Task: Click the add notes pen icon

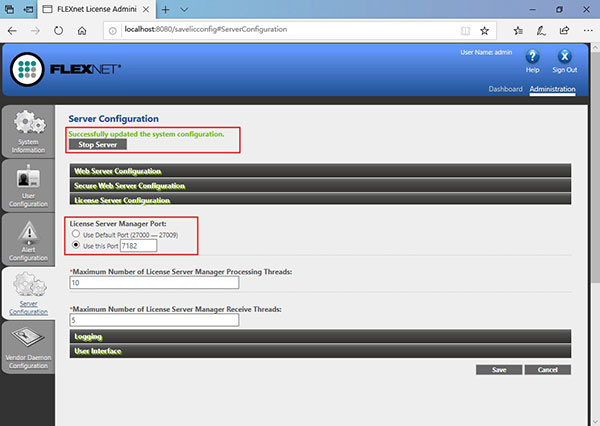Action: pyautogui.click(x=541, y=31)
